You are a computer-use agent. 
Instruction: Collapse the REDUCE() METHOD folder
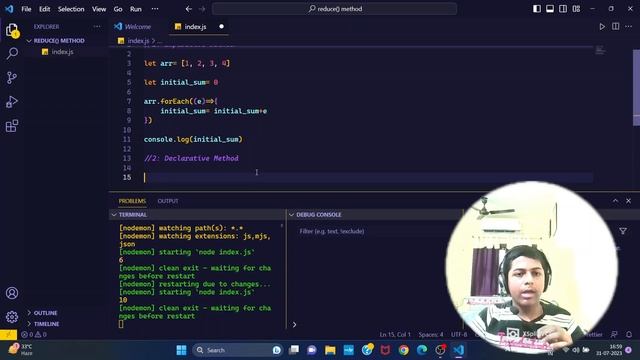coord(59,40)
